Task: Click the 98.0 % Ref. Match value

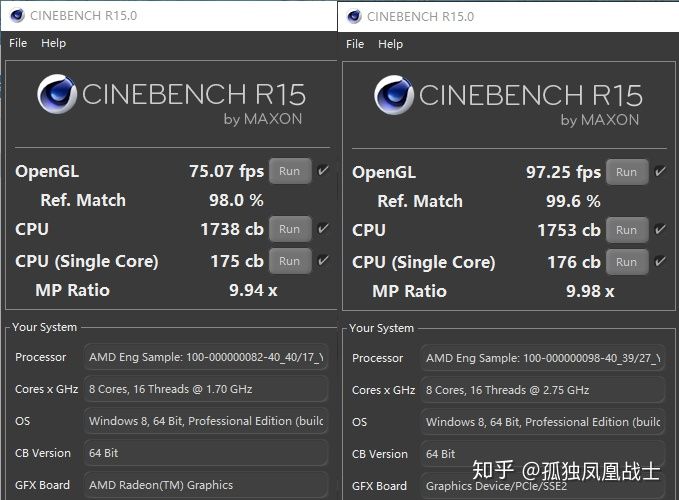Action: [x=236, y=200]
